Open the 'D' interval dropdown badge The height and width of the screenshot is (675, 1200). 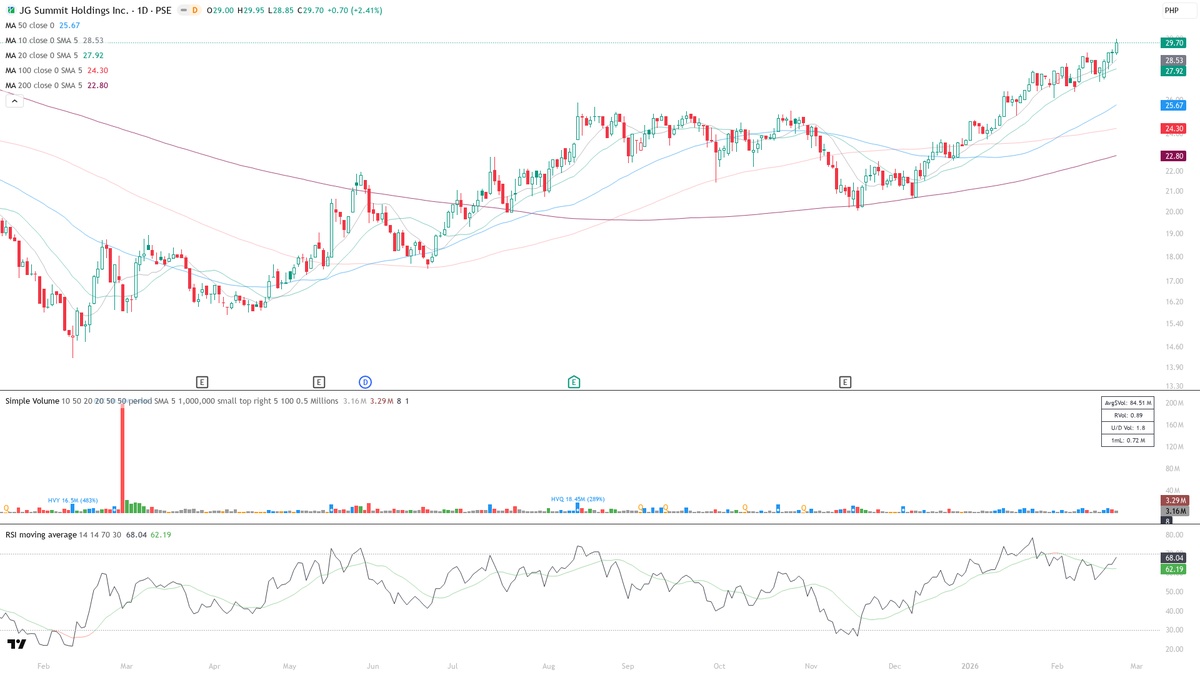click(x=195, y=10)
